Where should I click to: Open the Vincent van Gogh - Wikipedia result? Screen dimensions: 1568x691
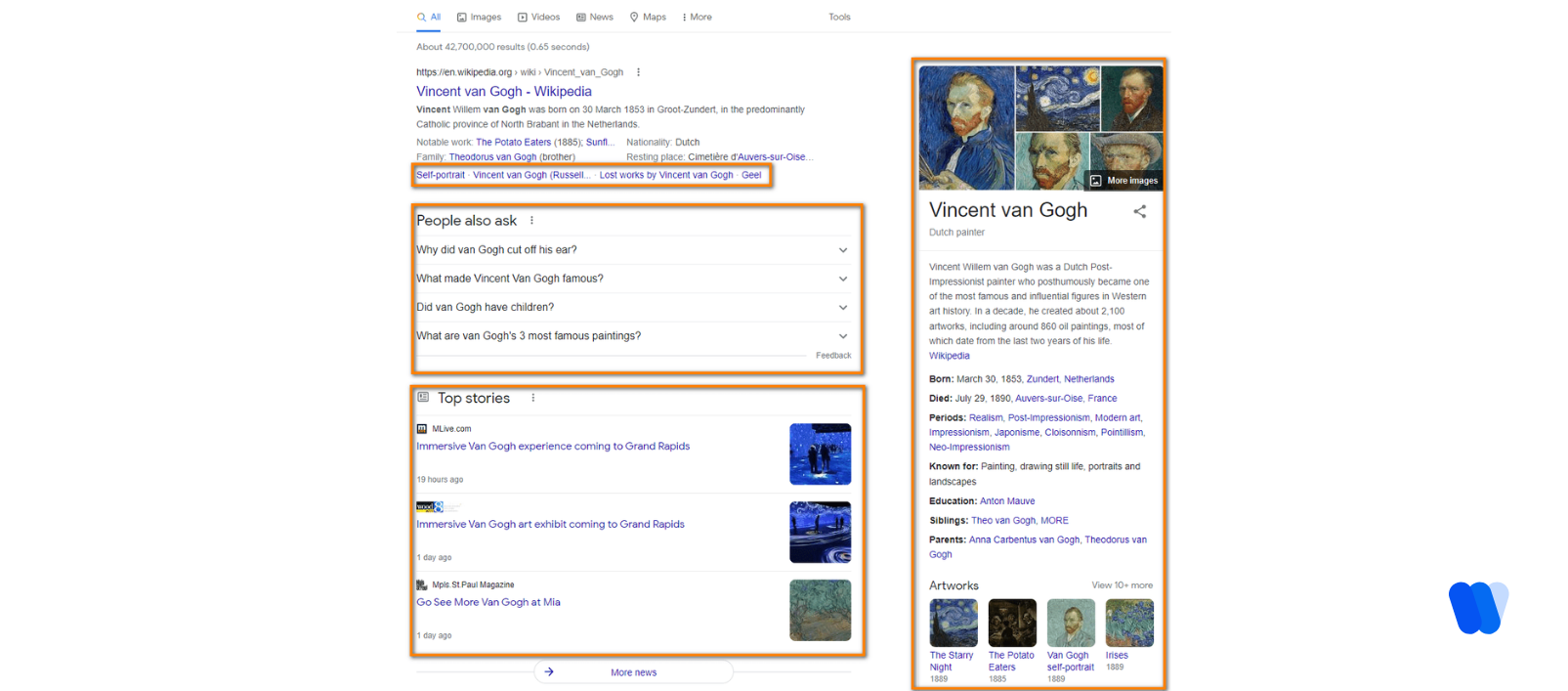(x=504, y=91)
